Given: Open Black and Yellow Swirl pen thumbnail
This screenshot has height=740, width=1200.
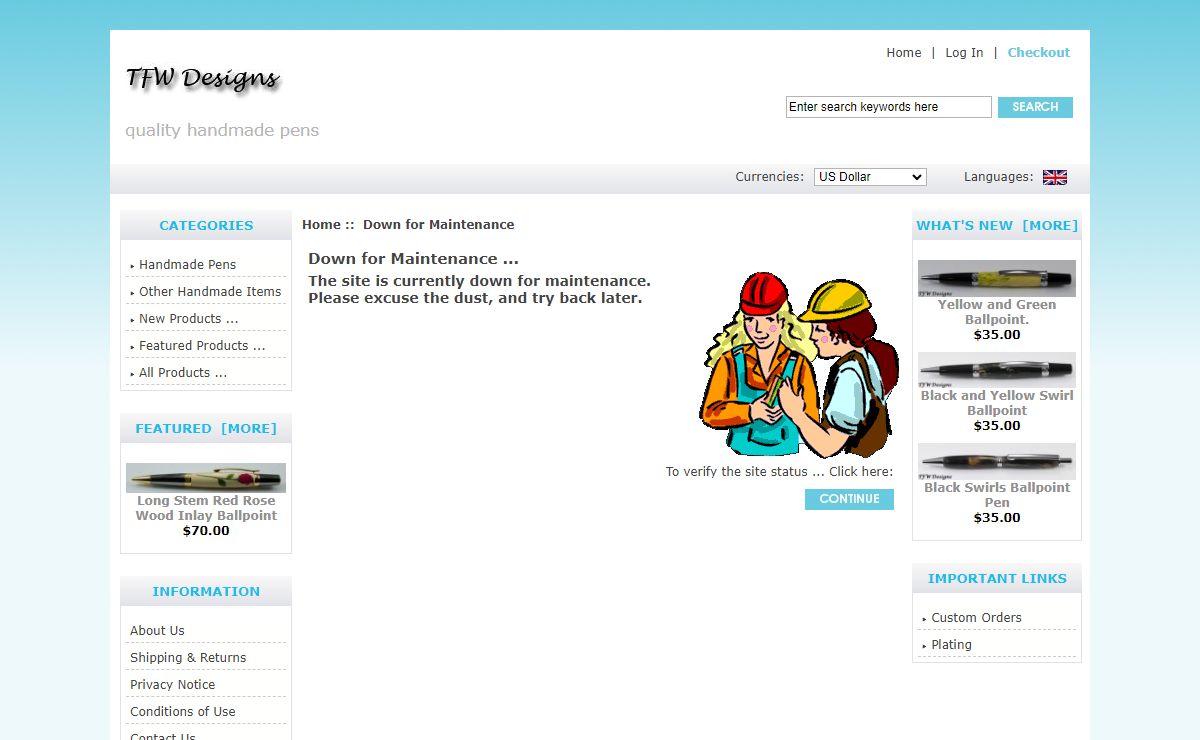Looking at the screenshot, I should tap(997, 370).
